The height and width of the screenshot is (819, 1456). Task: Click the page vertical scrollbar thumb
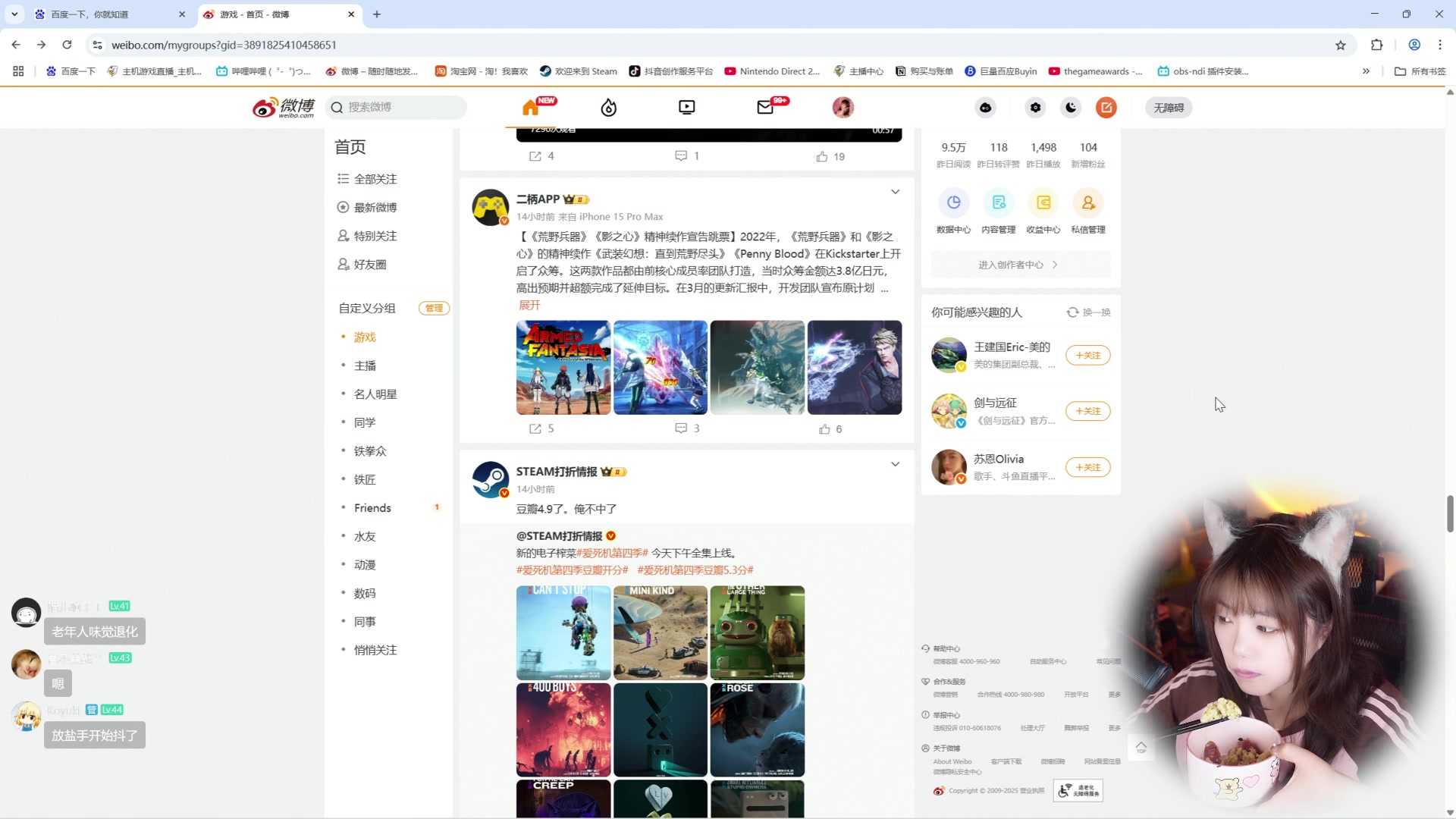coord(1450,514)
